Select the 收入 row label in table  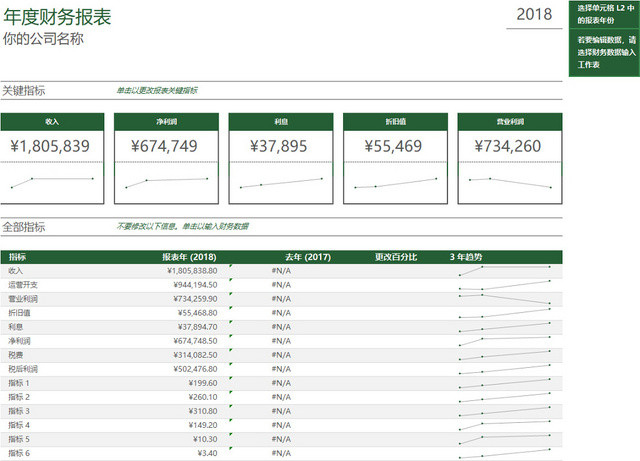click(x=16, y=271)
